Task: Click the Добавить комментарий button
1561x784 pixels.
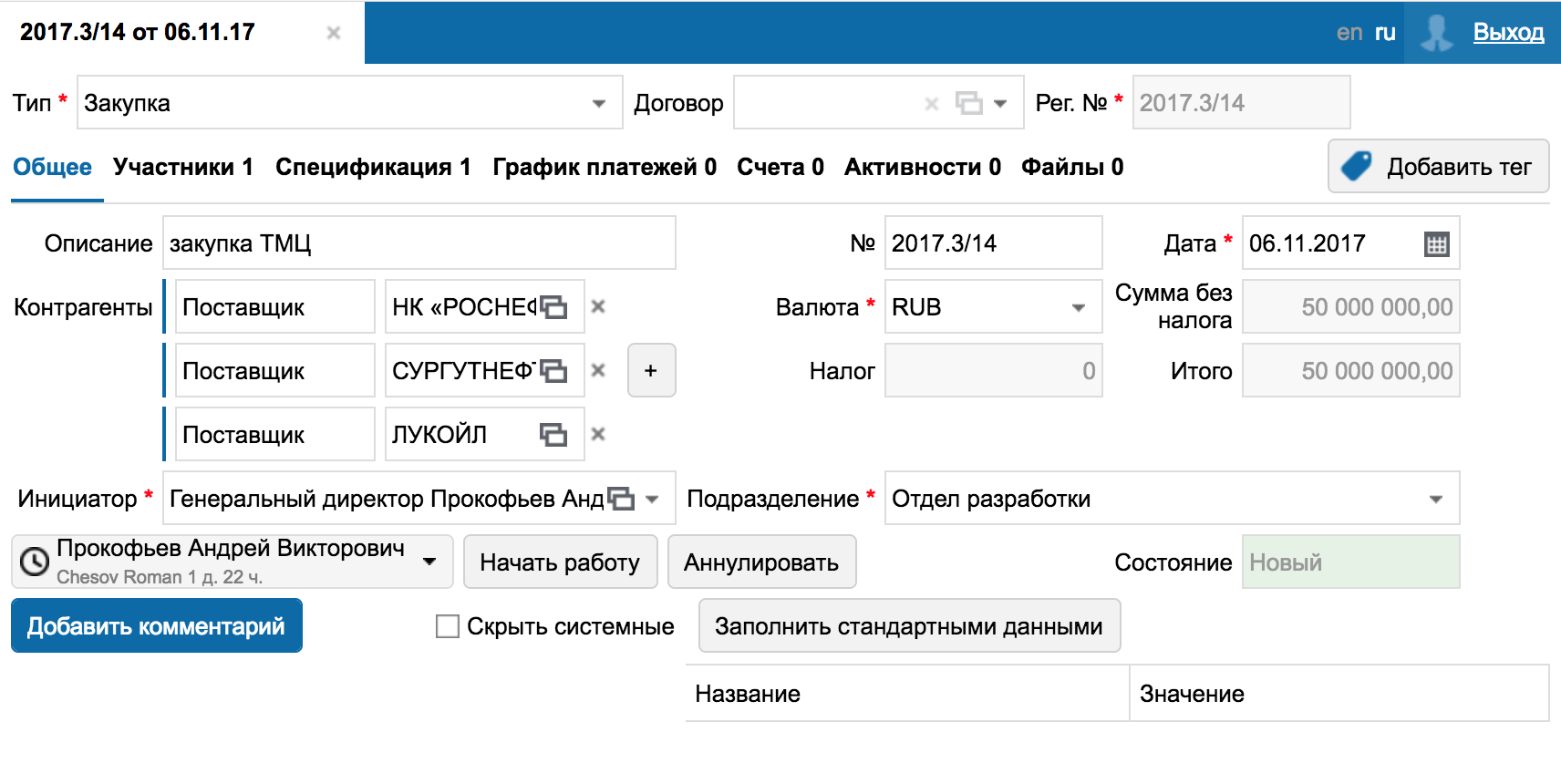Action: [x=156, y=626]
